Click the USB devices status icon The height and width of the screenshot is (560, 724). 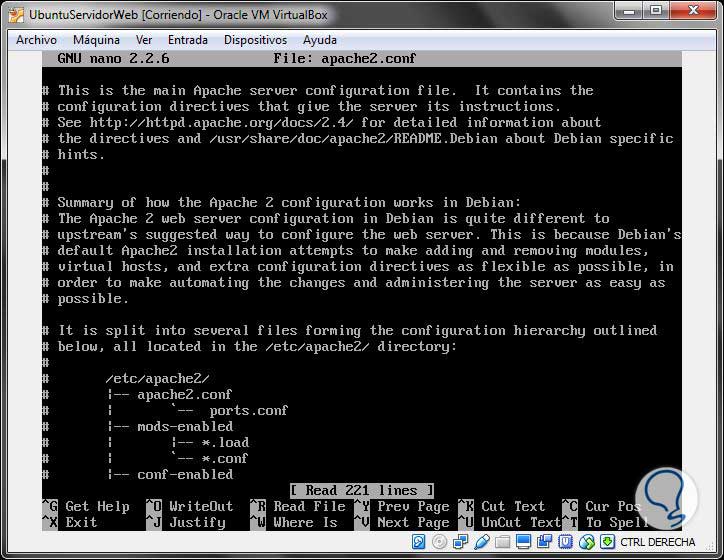coord(482,542)
